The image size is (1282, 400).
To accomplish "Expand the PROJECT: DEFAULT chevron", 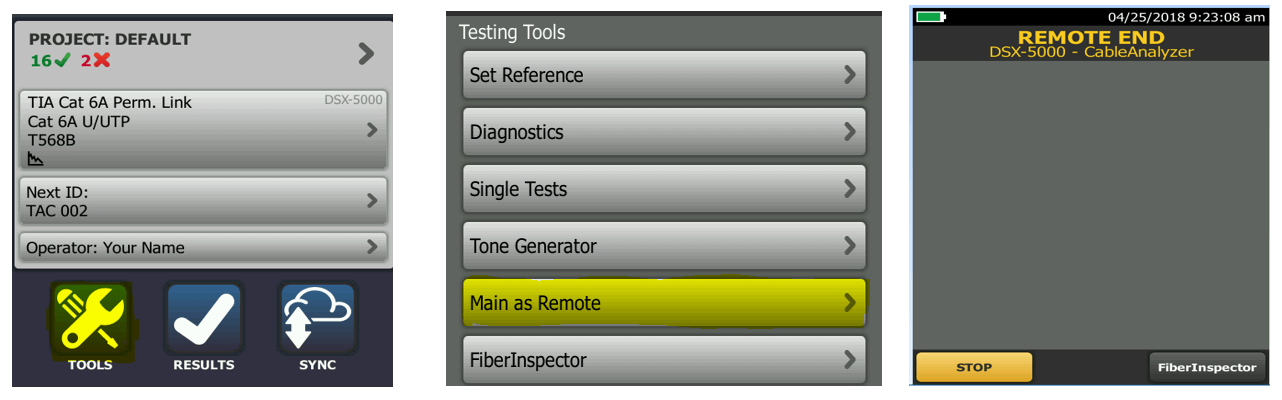I will (366, 53).
